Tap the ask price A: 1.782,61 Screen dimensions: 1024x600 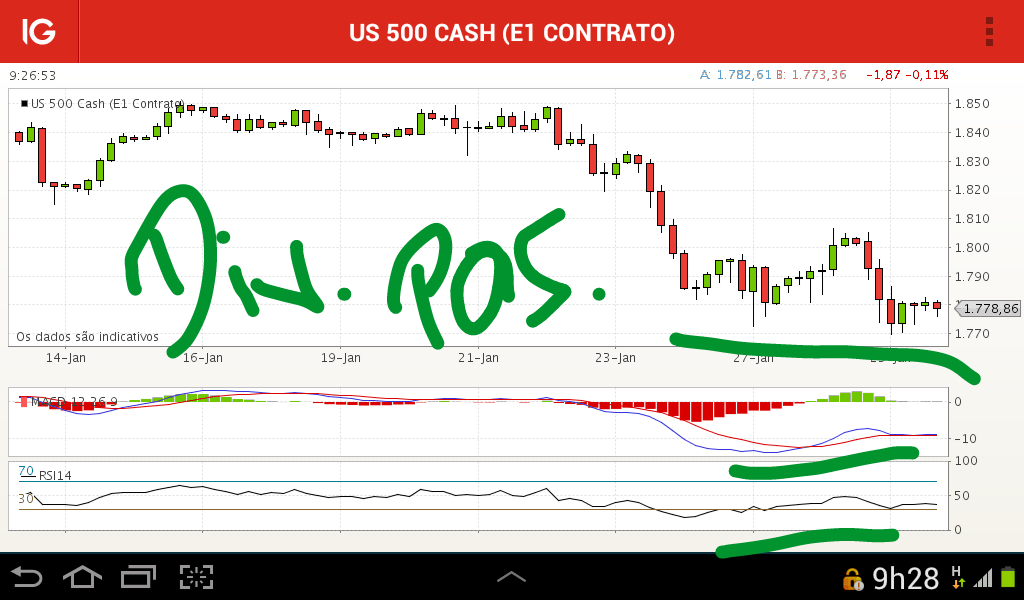tap(735, 75)
